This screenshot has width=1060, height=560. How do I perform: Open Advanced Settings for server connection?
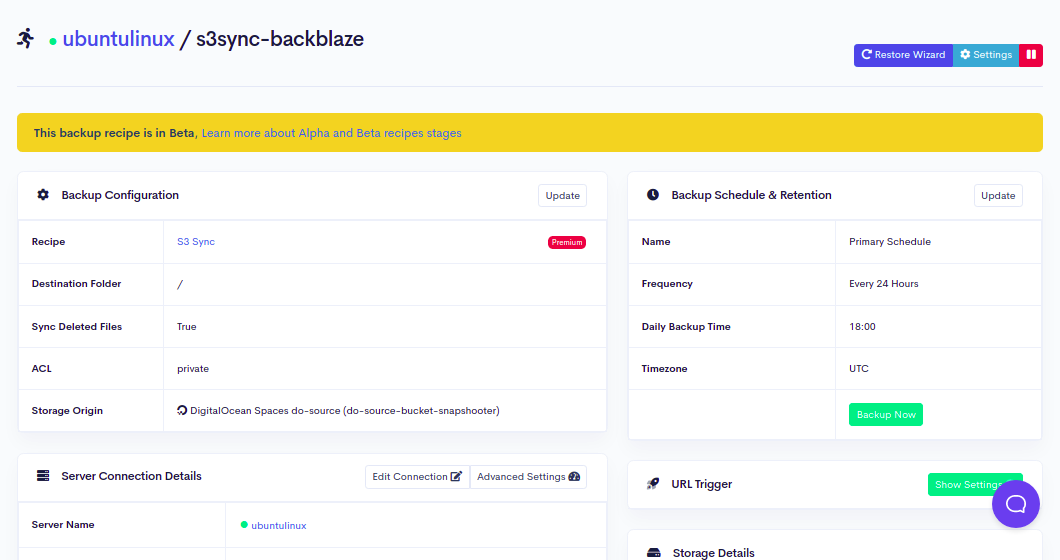(x=529, y=477)
